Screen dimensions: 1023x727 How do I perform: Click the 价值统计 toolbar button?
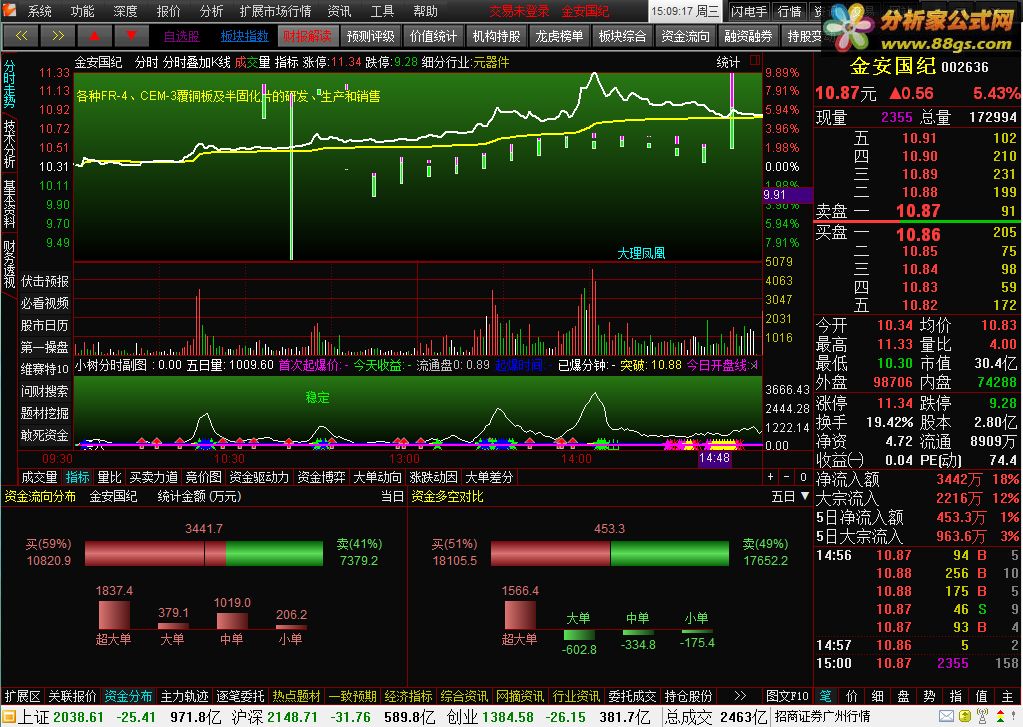pos(433,37)
